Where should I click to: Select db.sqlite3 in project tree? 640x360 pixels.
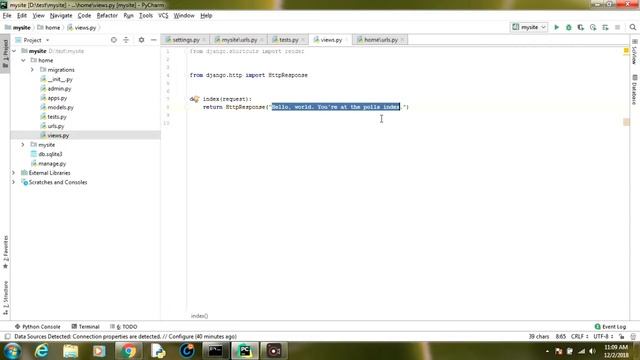(x=50, y=154)
